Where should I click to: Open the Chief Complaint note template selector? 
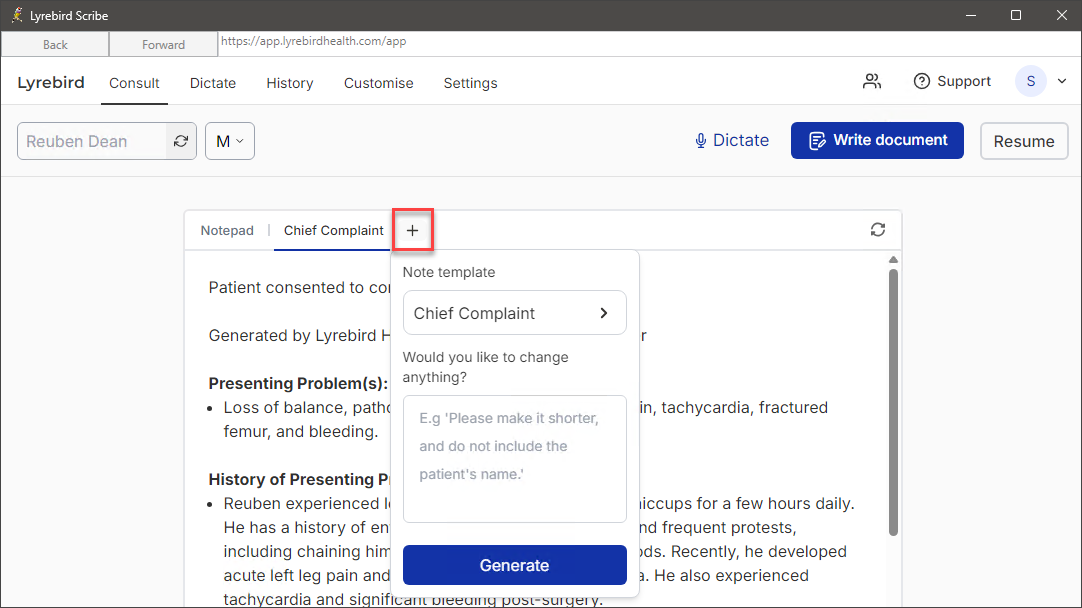(x=515, y=313)
